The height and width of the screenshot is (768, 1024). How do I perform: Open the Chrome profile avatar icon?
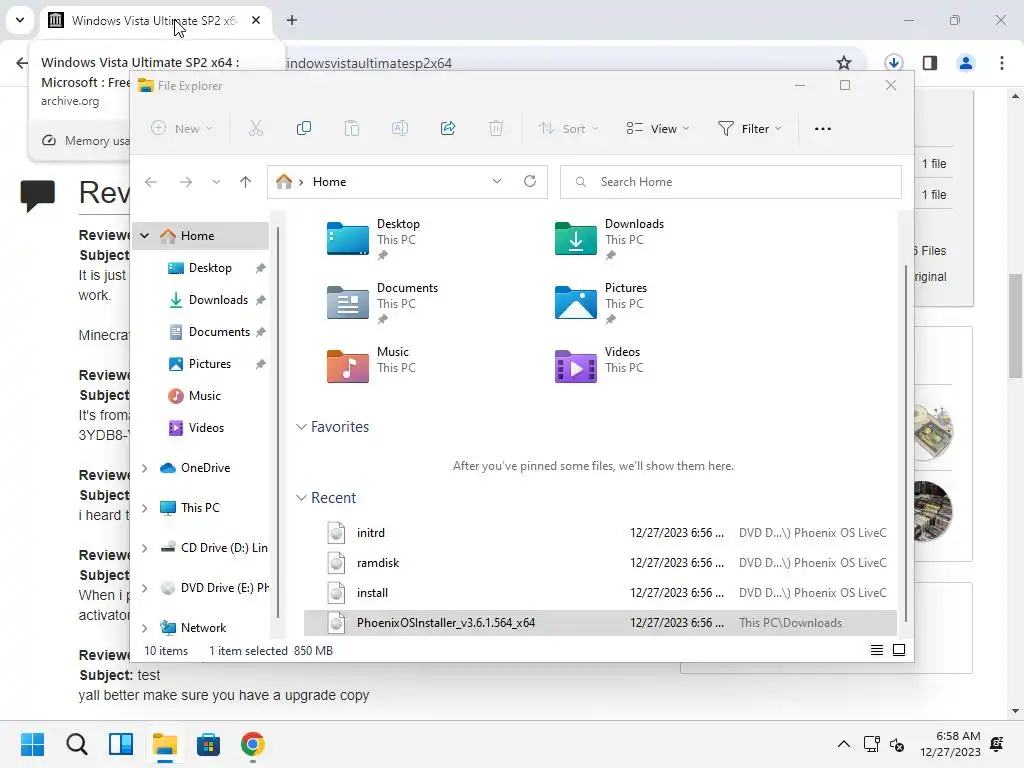(x=966, y=63)
